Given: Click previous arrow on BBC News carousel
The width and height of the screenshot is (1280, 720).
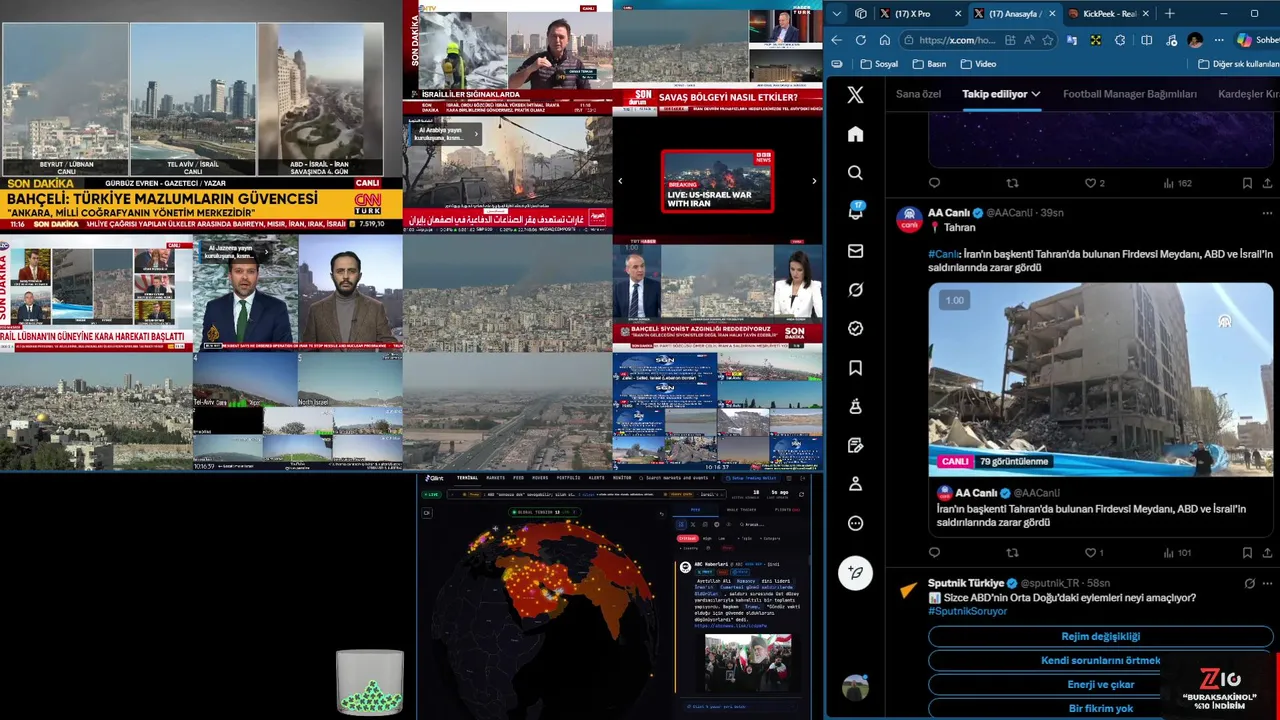Looking at the screenshot, I should point(620,181).
